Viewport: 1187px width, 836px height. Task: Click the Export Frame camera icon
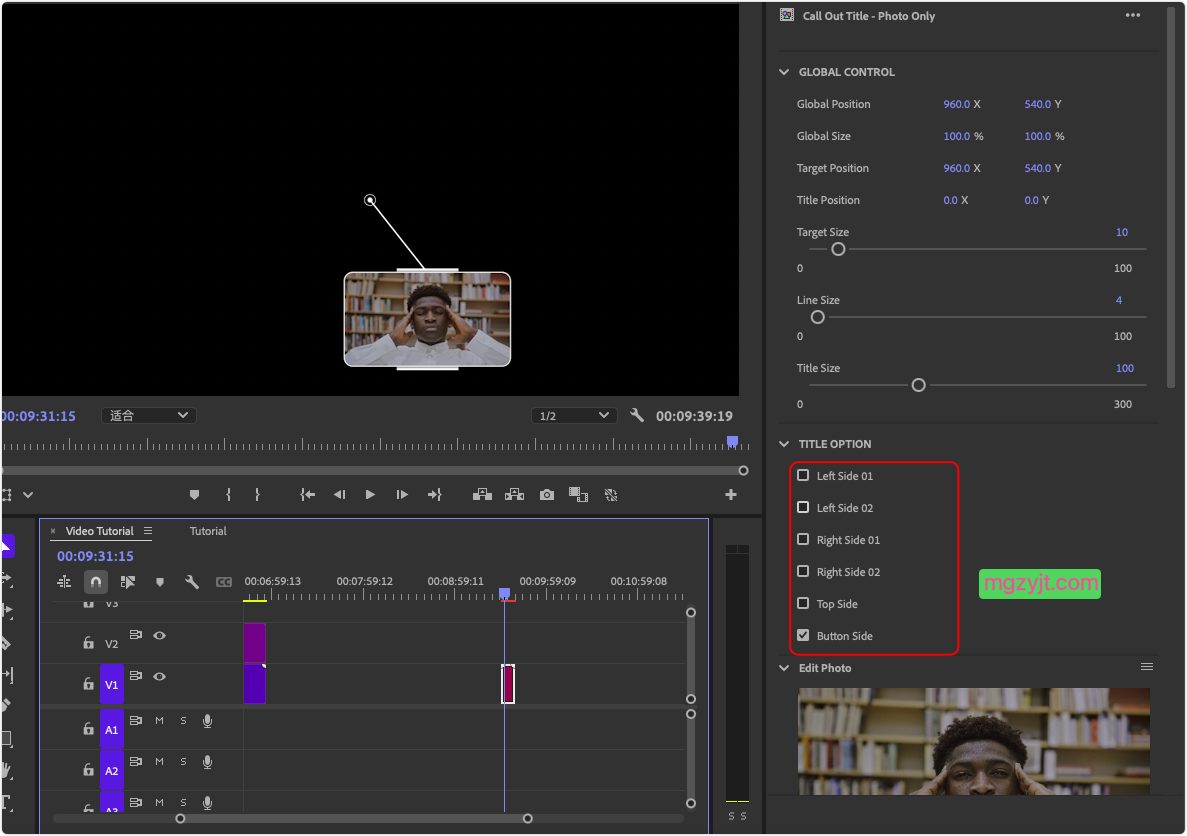546,494
